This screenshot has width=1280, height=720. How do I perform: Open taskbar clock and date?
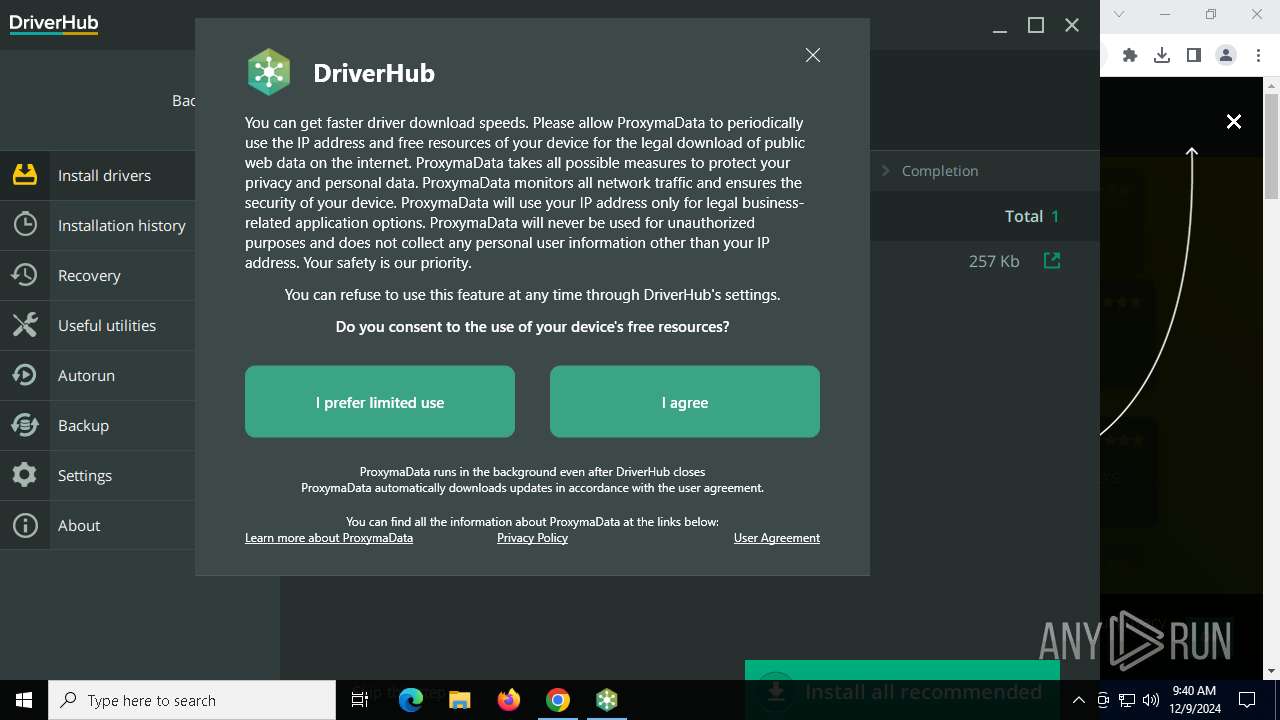1195,700
